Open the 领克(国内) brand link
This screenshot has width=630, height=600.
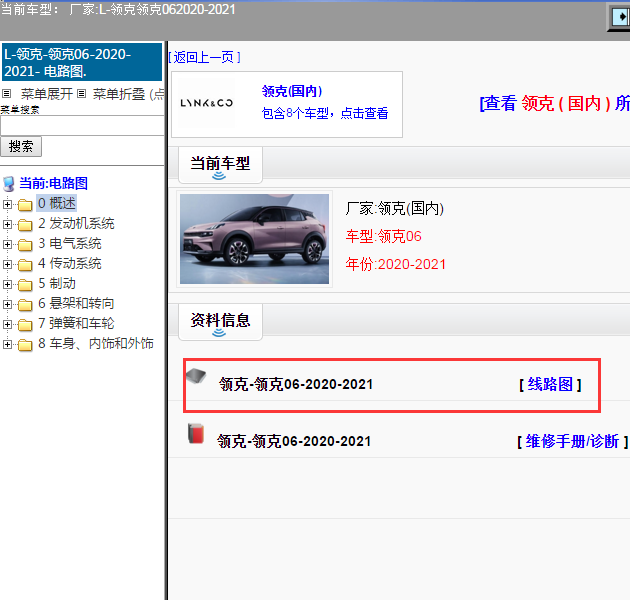pos(292,91)
